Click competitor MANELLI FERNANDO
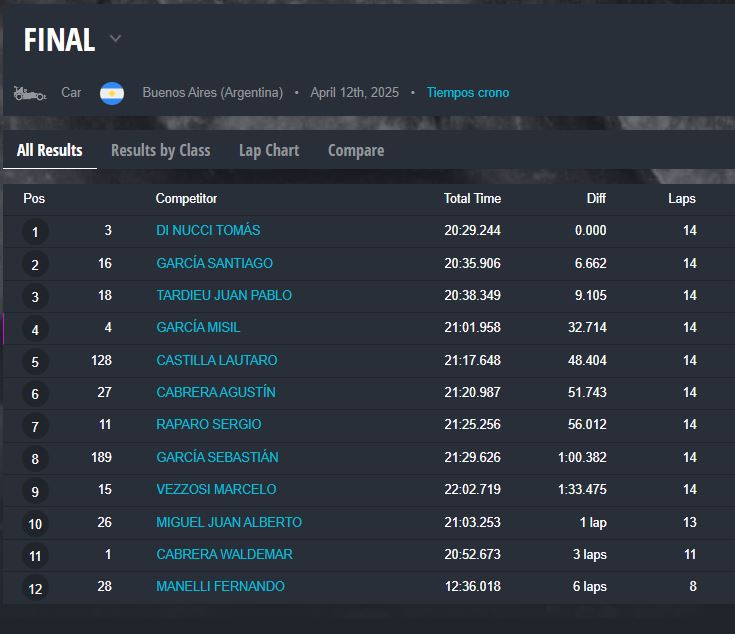Viewport: 735px width, 634px height. [x=220, y=587]
